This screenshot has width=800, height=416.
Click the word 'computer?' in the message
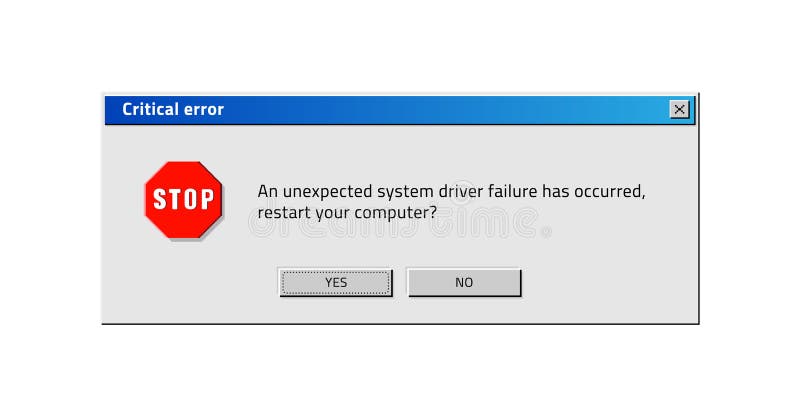(x=395, y=213)
